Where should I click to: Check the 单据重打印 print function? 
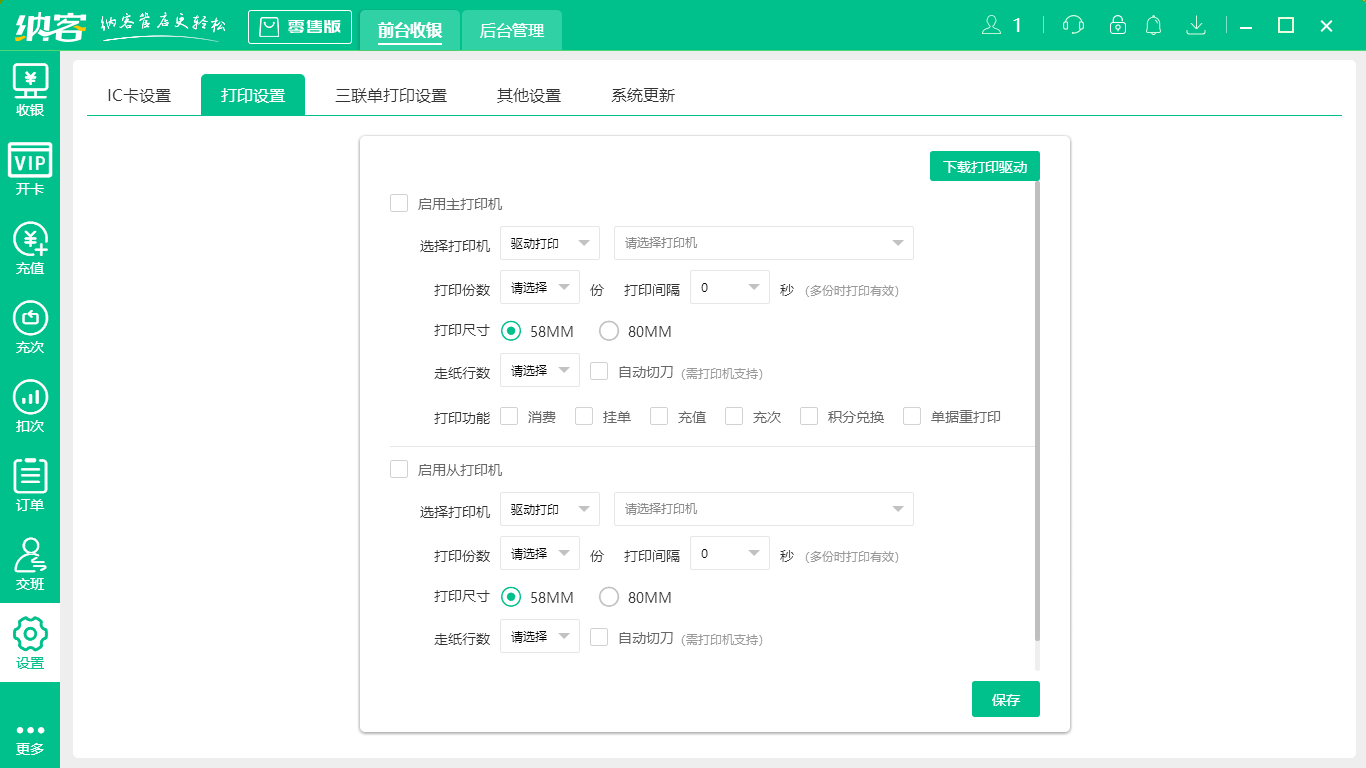click(912, 416)
